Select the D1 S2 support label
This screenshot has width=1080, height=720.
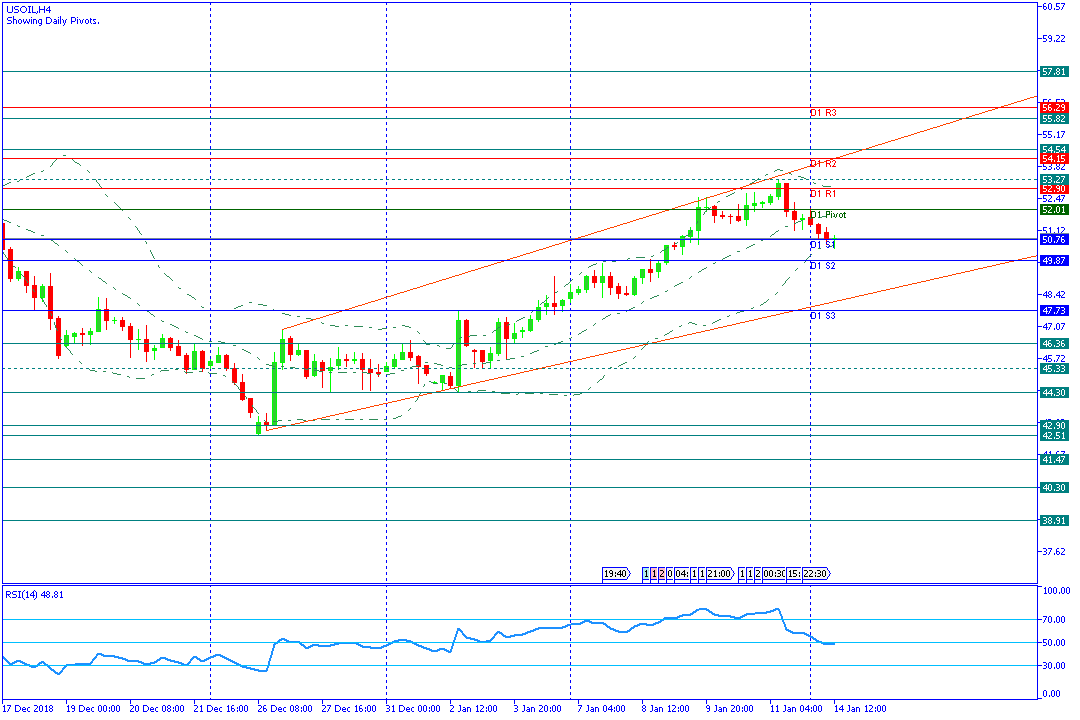[x=823, y=266]
